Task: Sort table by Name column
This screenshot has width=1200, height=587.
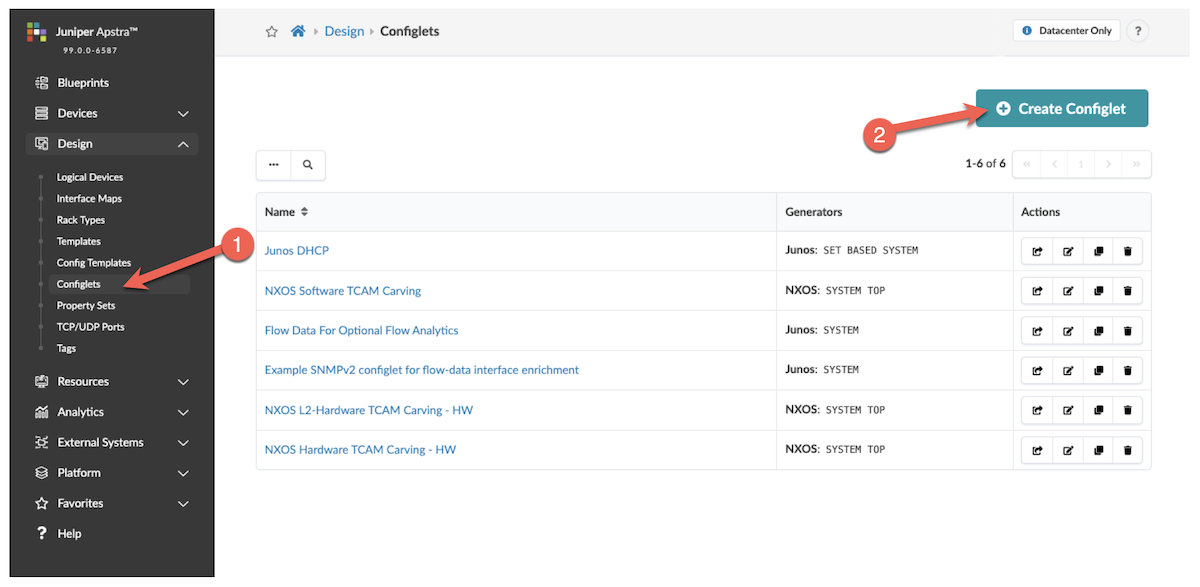Action: 286,212
